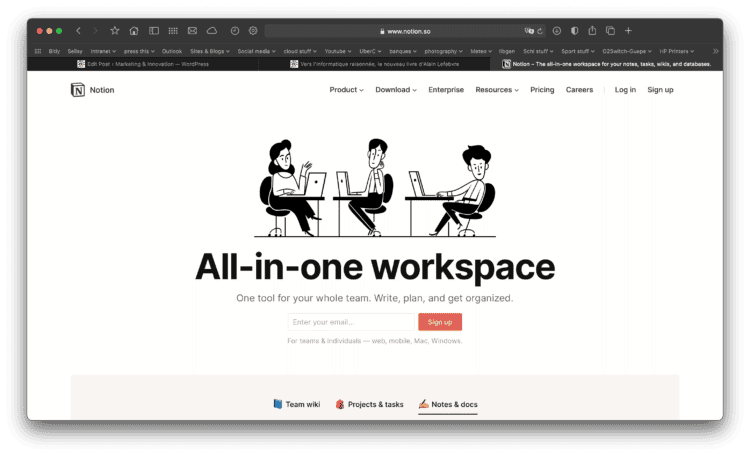Viewport: 750px width, 456px height.
Task: Select the Team wiki tab
Action: pos(297,404)
